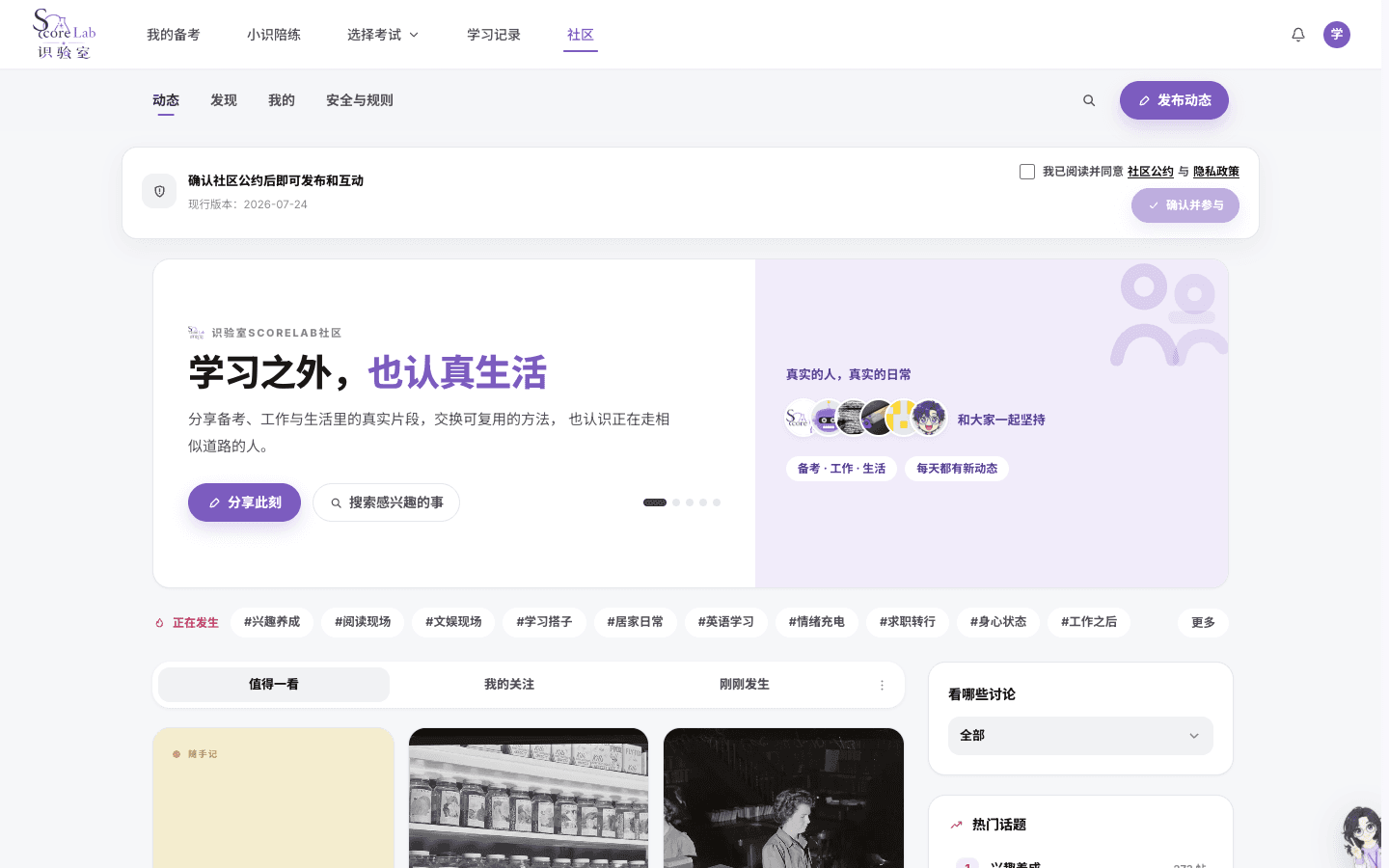Click the 分享此刻 button
Viewport: 1389px width, 868px height.
(x=244, y=502)
